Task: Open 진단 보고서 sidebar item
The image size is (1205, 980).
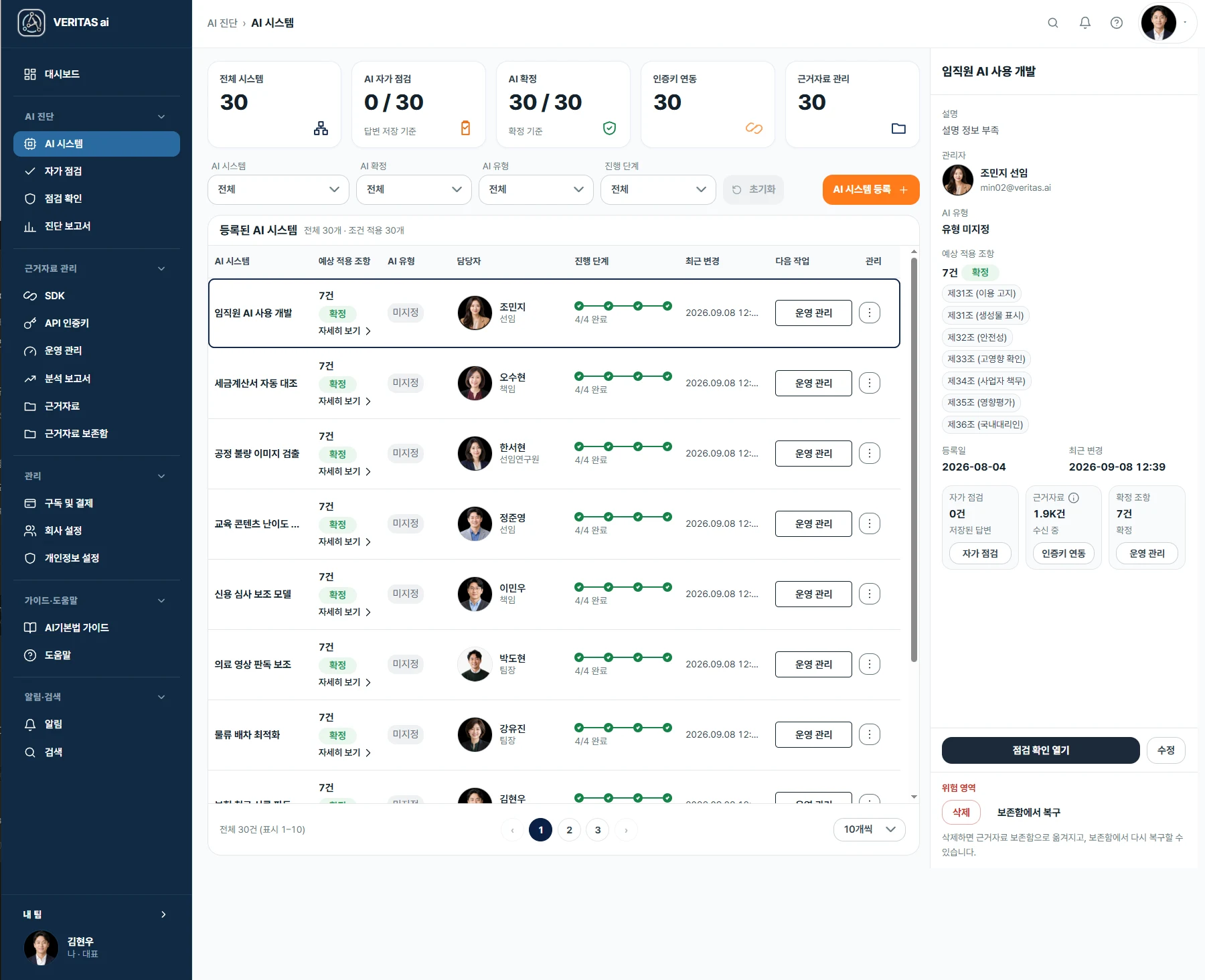Action: click(x=96, y=226)
